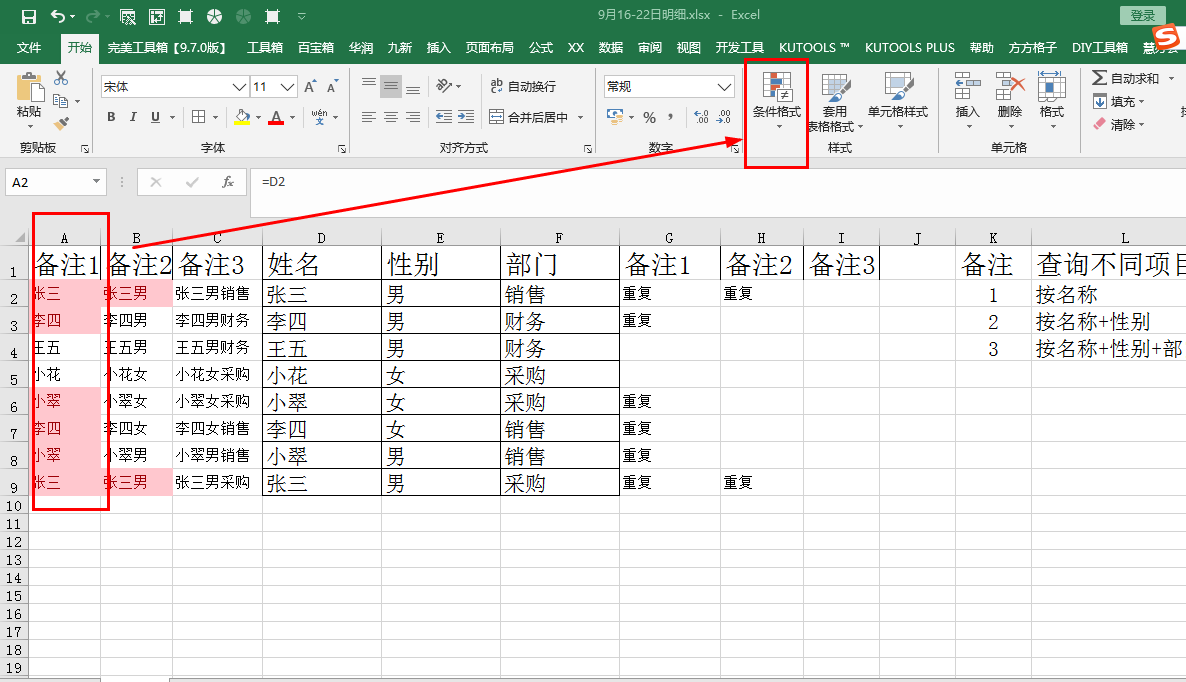Switch to the 页面布局 ribbon tab
The width and height of the screenshot is (1186, 682).
tap(489, 48)
